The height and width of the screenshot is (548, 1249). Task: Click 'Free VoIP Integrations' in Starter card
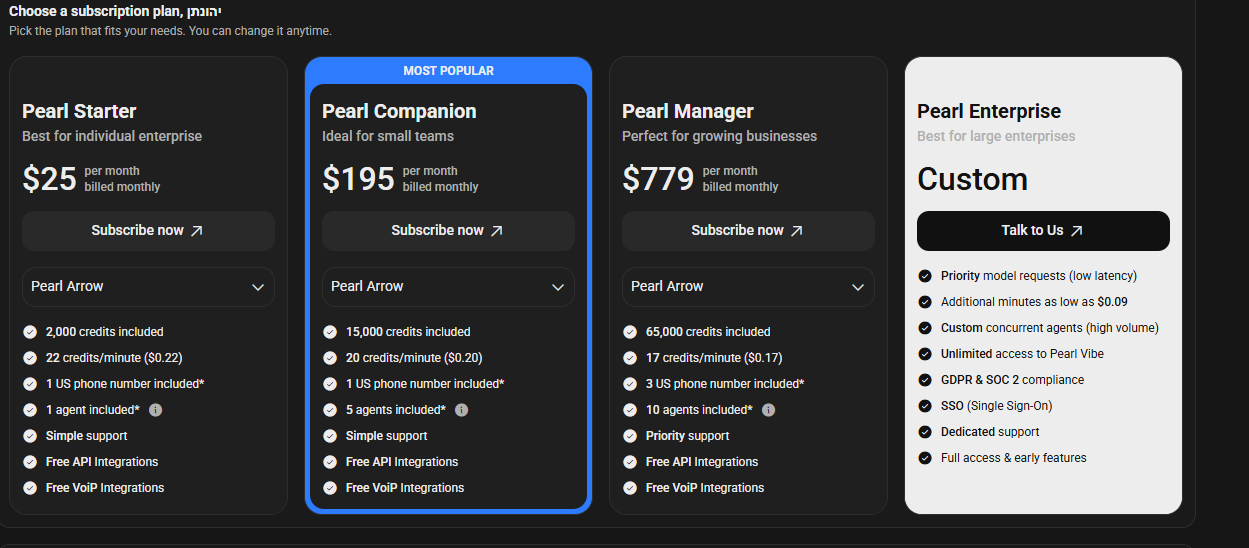105,488
